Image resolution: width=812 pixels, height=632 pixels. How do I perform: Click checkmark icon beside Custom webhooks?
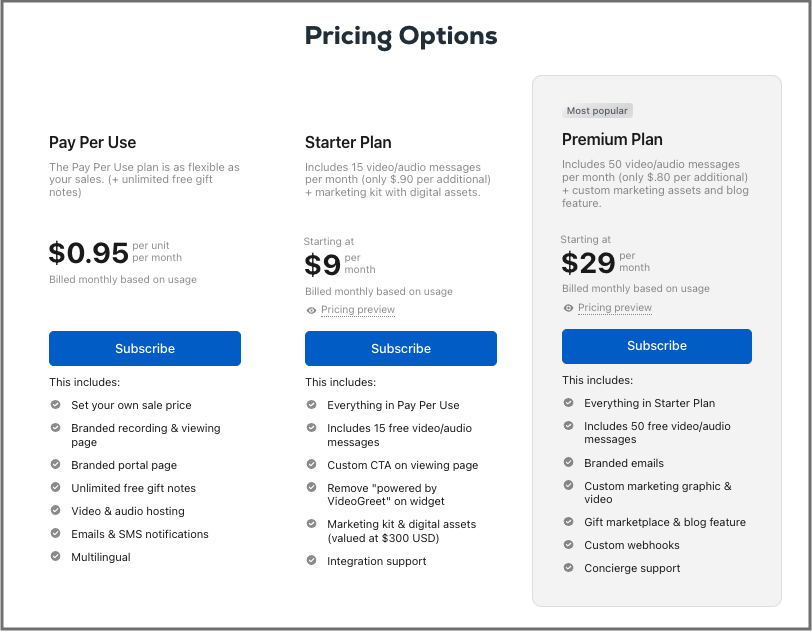[569, 544]
